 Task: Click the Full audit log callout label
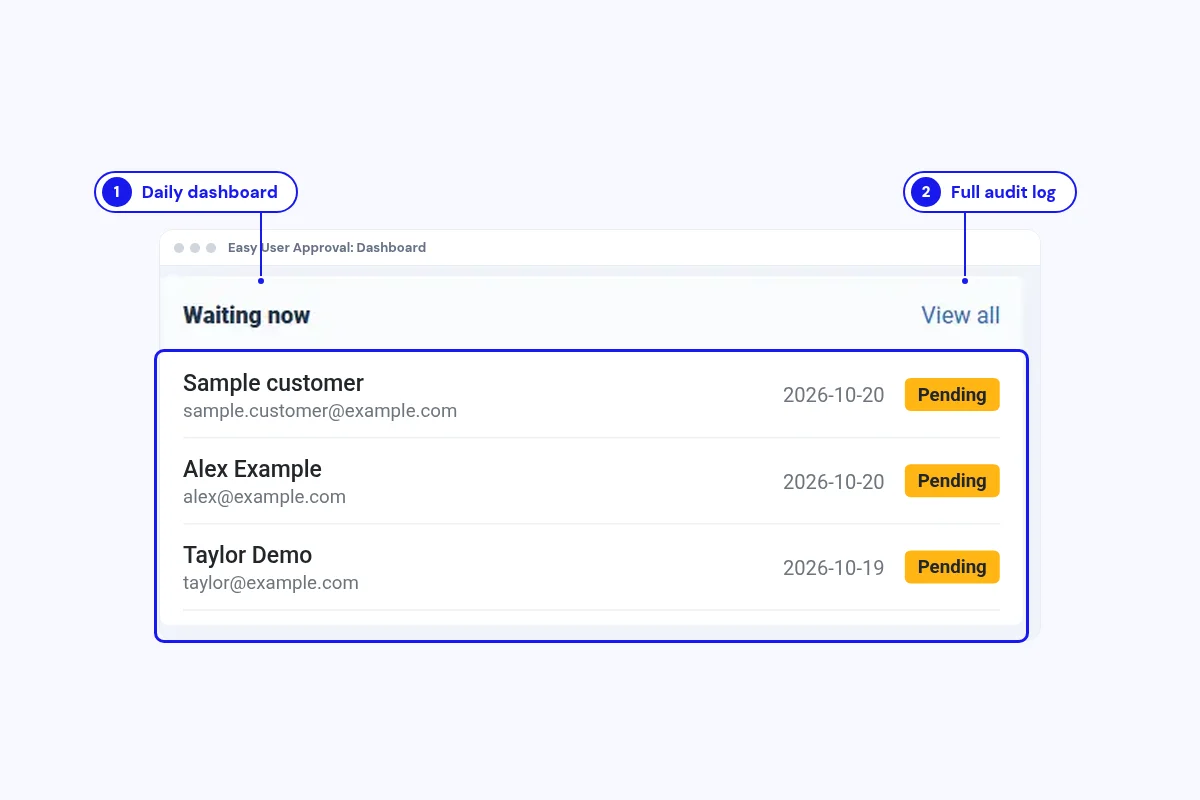point(1003,192)
